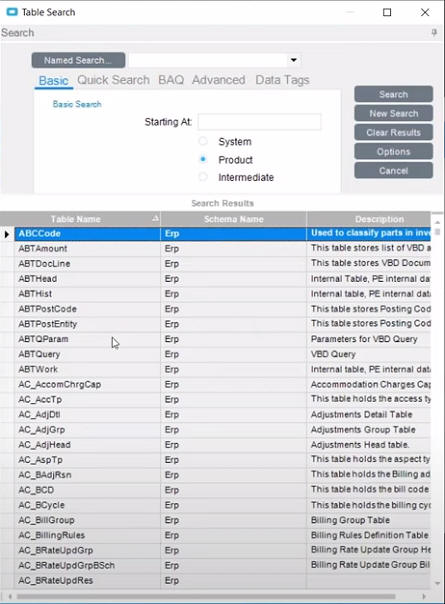445x604 pixels.
Task: Open the Named Search dropdown arrow
Action: point(294,60)
